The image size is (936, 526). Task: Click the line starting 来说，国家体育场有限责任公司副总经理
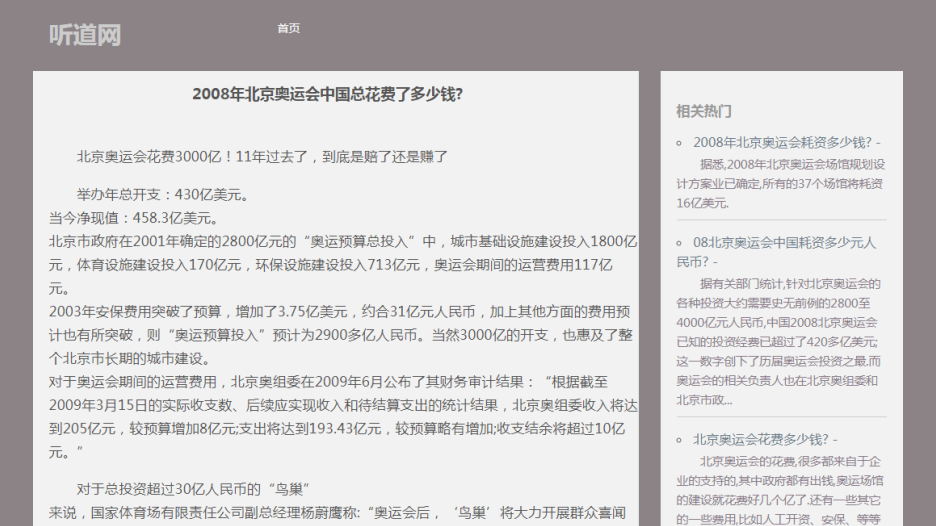coord(337,513)
